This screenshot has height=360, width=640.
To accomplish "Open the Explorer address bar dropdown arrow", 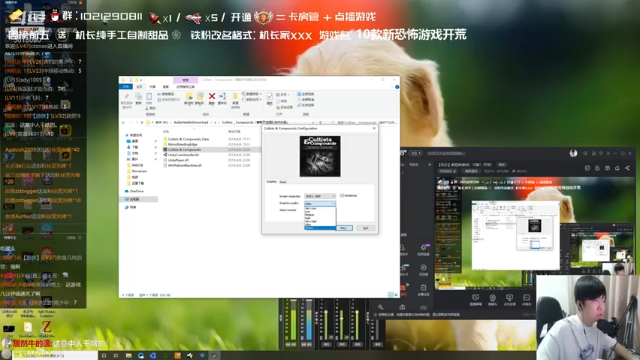I will [x=313, y=122].
